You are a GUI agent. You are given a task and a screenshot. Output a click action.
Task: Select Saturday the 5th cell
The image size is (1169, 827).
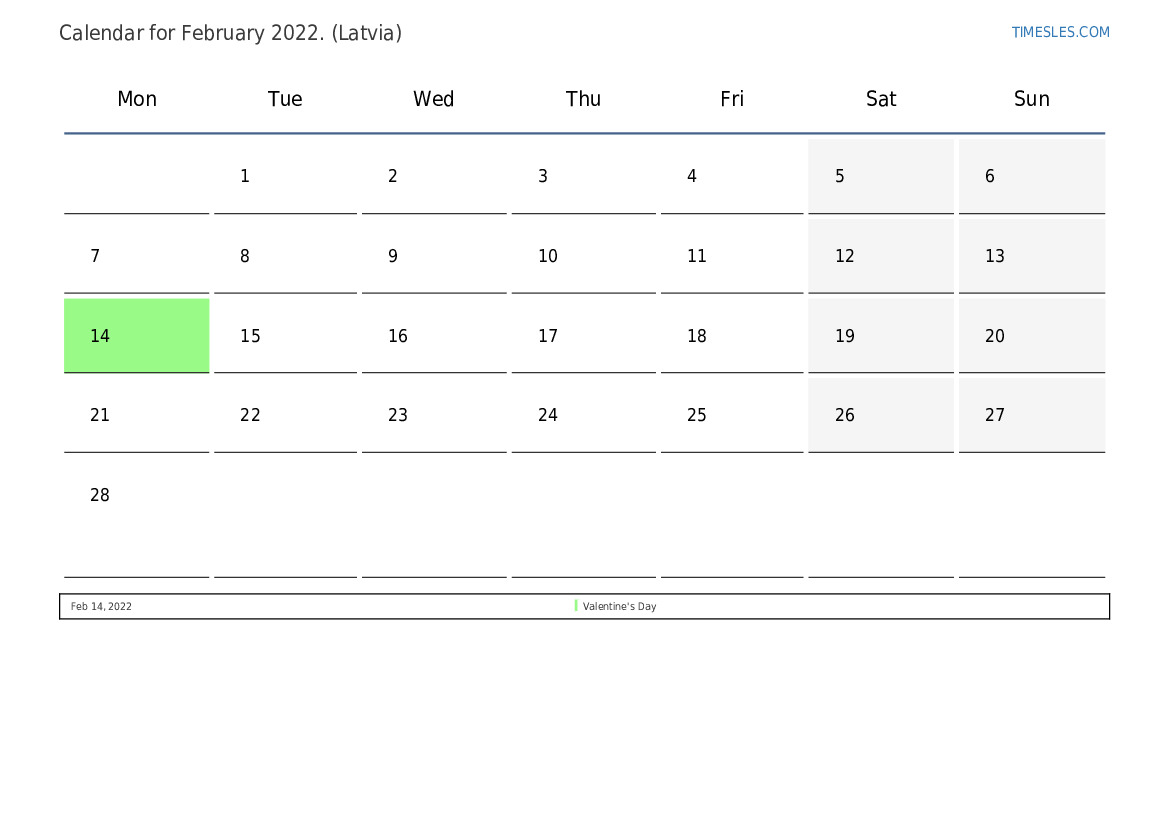click(881, 177)
